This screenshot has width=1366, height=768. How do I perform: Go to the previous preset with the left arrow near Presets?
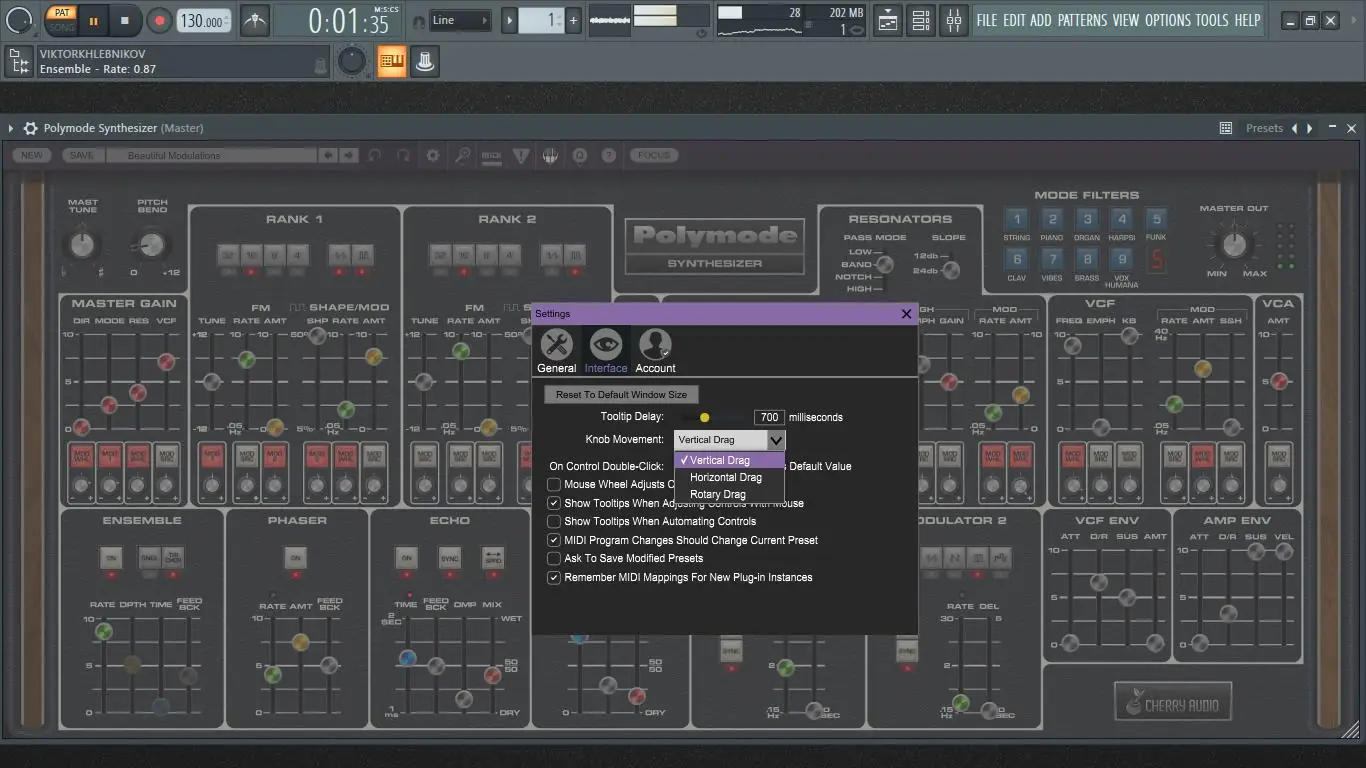tap(1295, 128)
